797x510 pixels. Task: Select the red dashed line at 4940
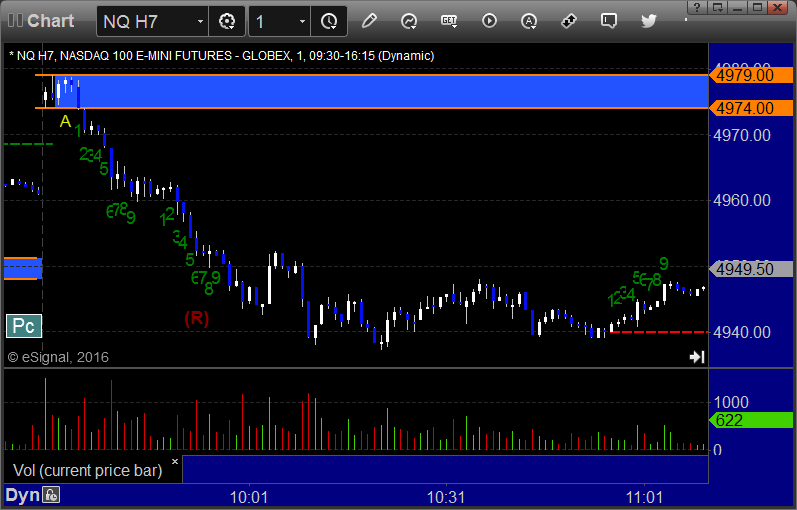tap(659, 332)
